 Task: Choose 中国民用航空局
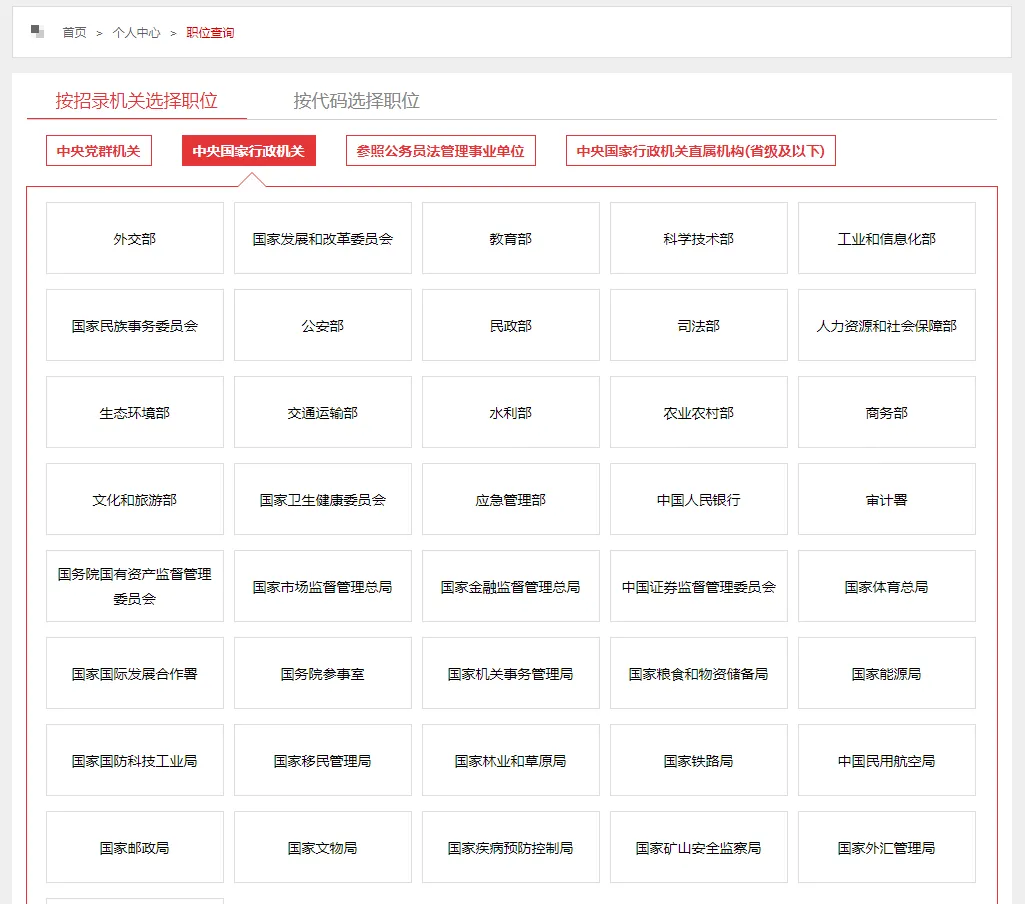[x=886, y=760]
